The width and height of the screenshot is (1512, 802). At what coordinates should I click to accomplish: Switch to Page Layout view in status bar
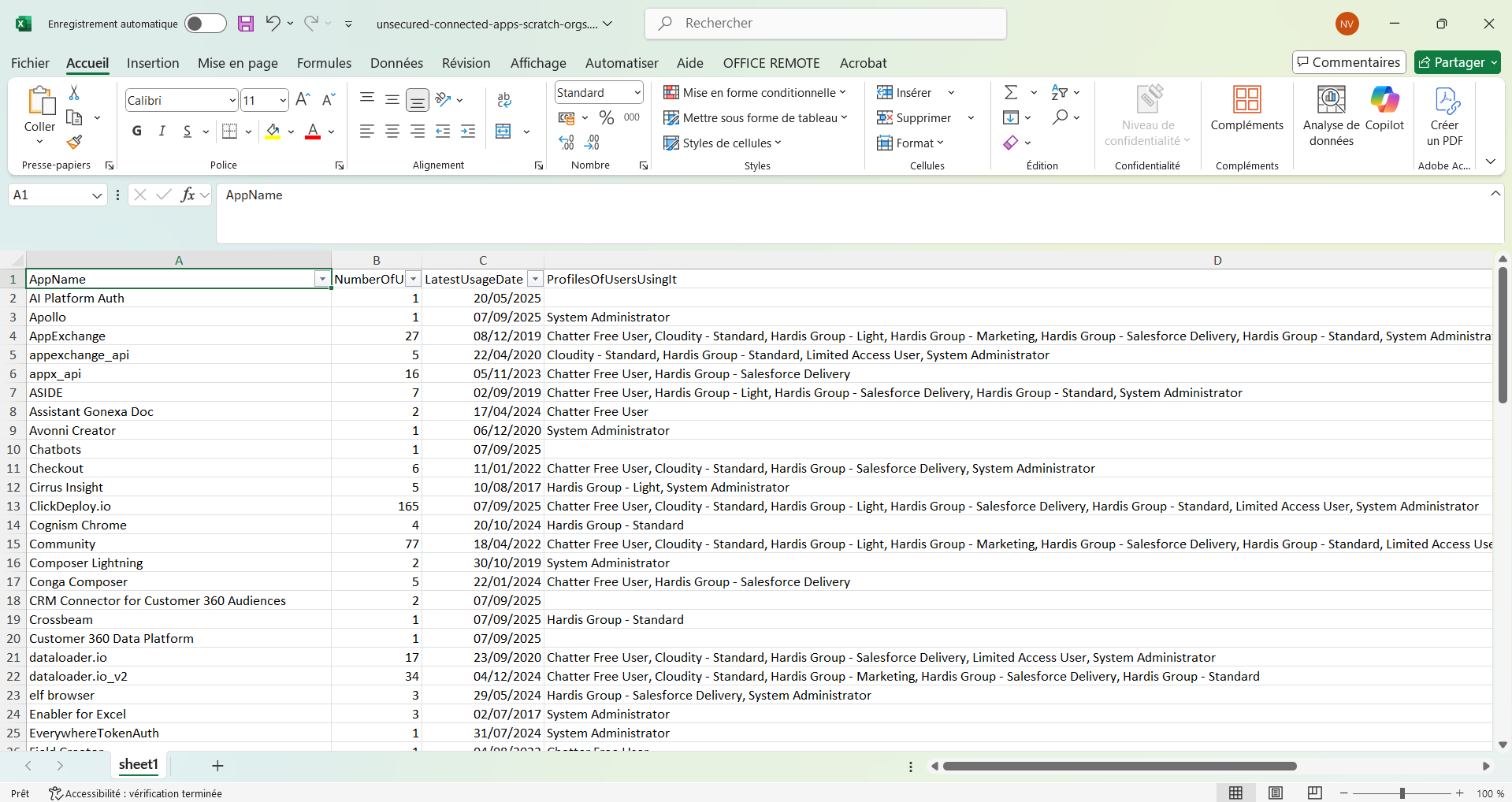[1276, 793]
